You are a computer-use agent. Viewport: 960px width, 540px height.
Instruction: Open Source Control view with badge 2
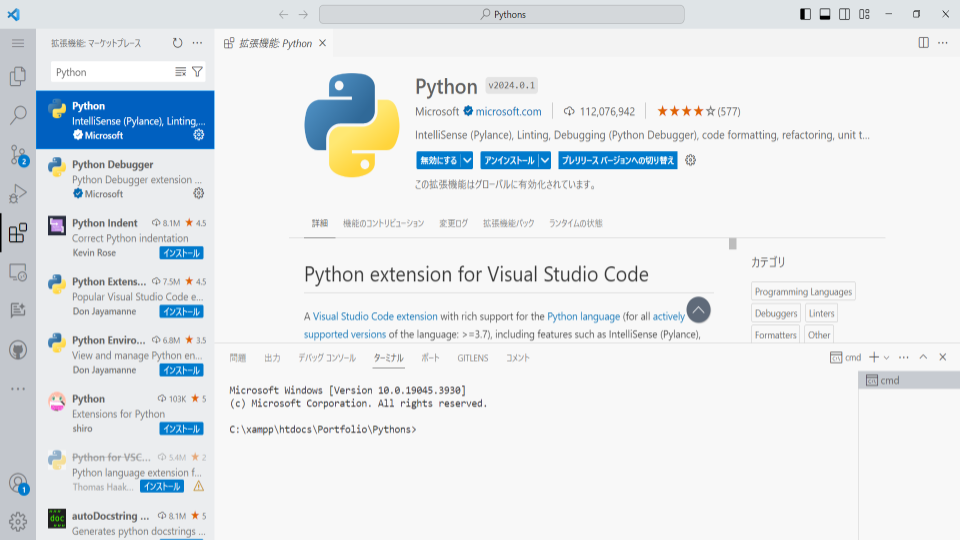pyautogui.click(x=18, y=155)
